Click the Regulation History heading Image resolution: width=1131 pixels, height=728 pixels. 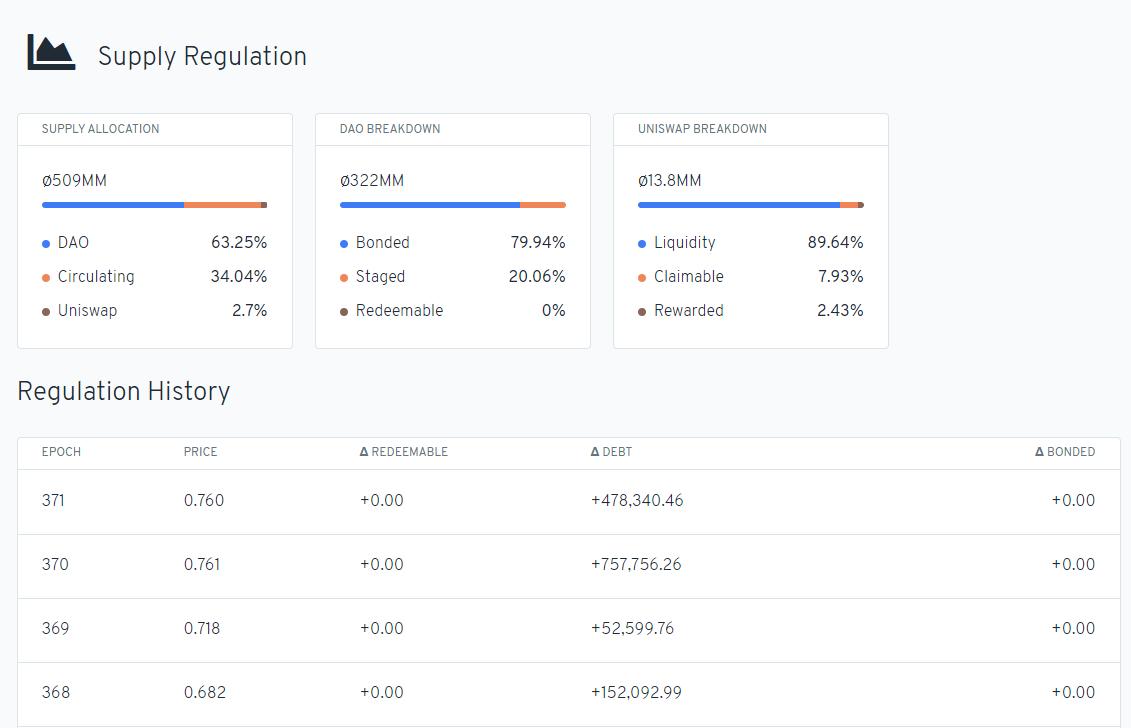coord(124,391)
